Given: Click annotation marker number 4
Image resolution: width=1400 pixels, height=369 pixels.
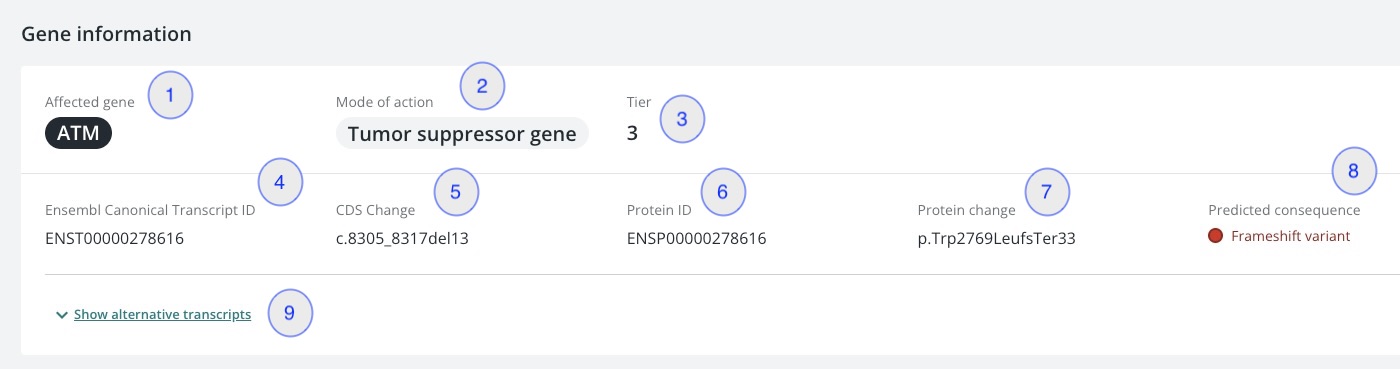Looking at the screenshot, I should click(280, 182).
